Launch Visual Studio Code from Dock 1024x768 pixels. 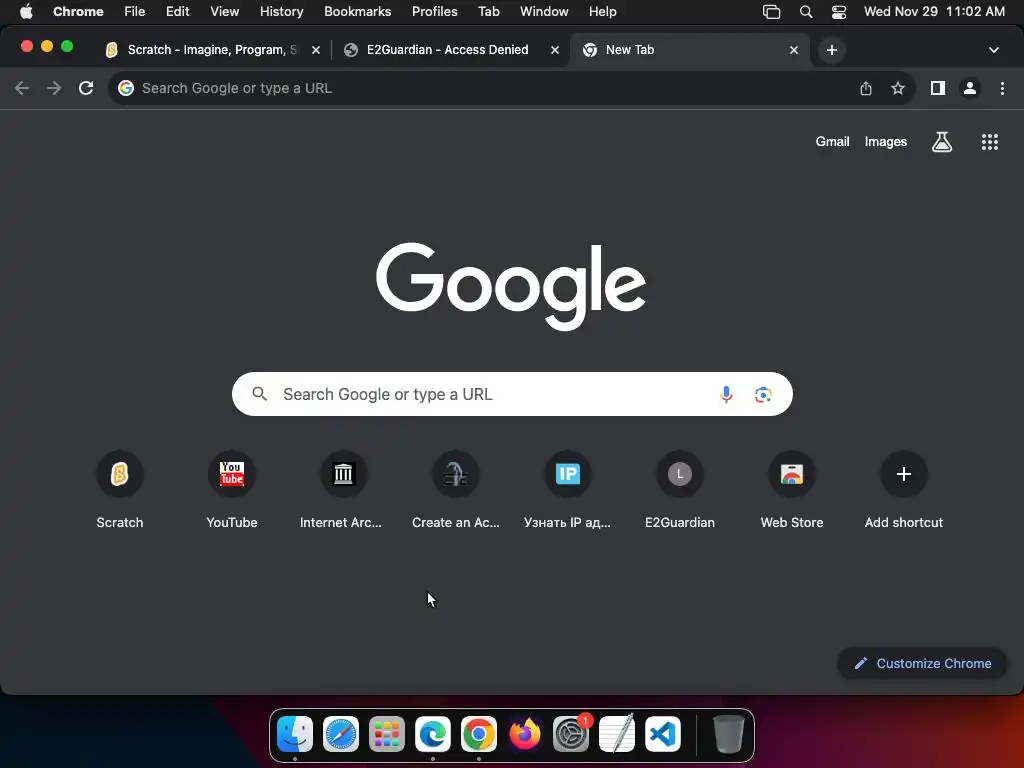pyautogui.click(x=663, y=734)
